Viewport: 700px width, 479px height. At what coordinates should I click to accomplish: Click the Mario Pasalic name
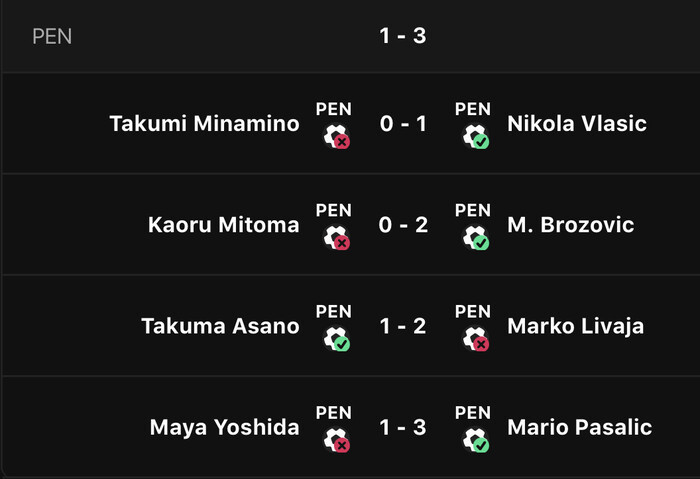click(579, 427)
